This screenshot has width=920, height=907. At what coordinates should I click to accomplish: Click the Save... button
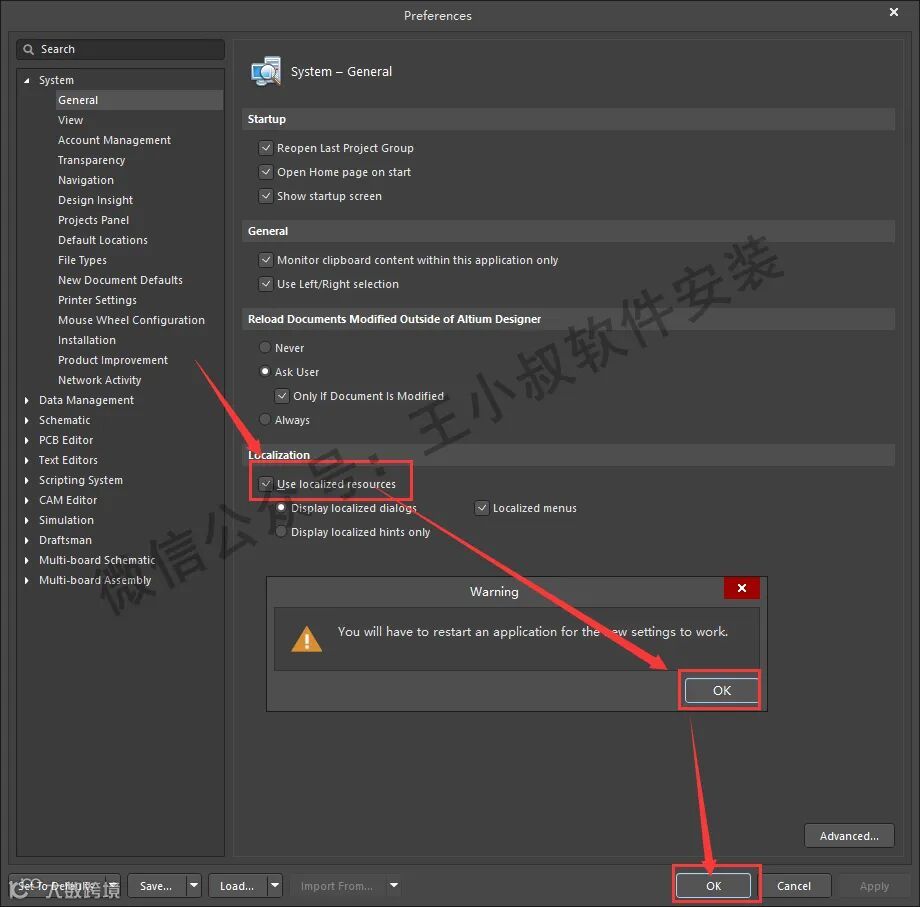[x=156, y=886]
